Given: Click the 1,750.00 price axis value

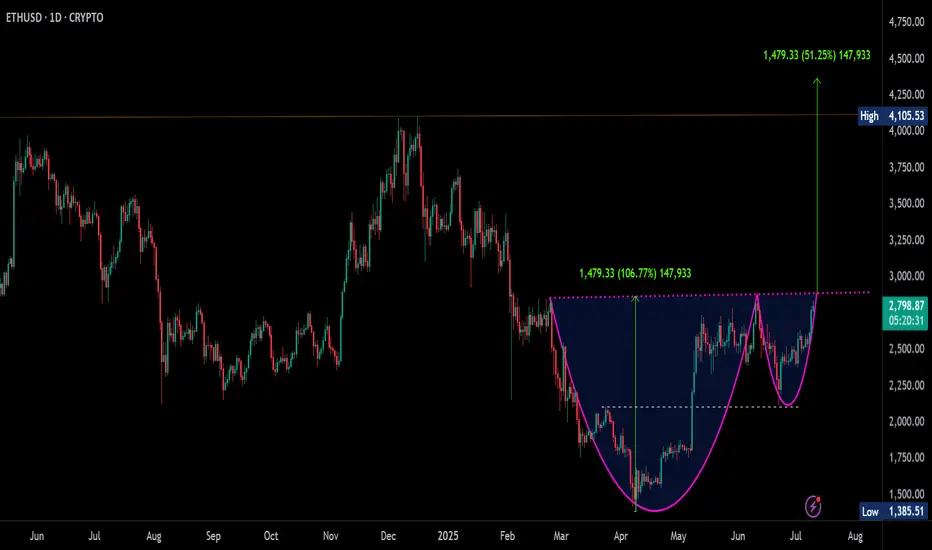Looking at the screenshot, I should tap(906, 458).
